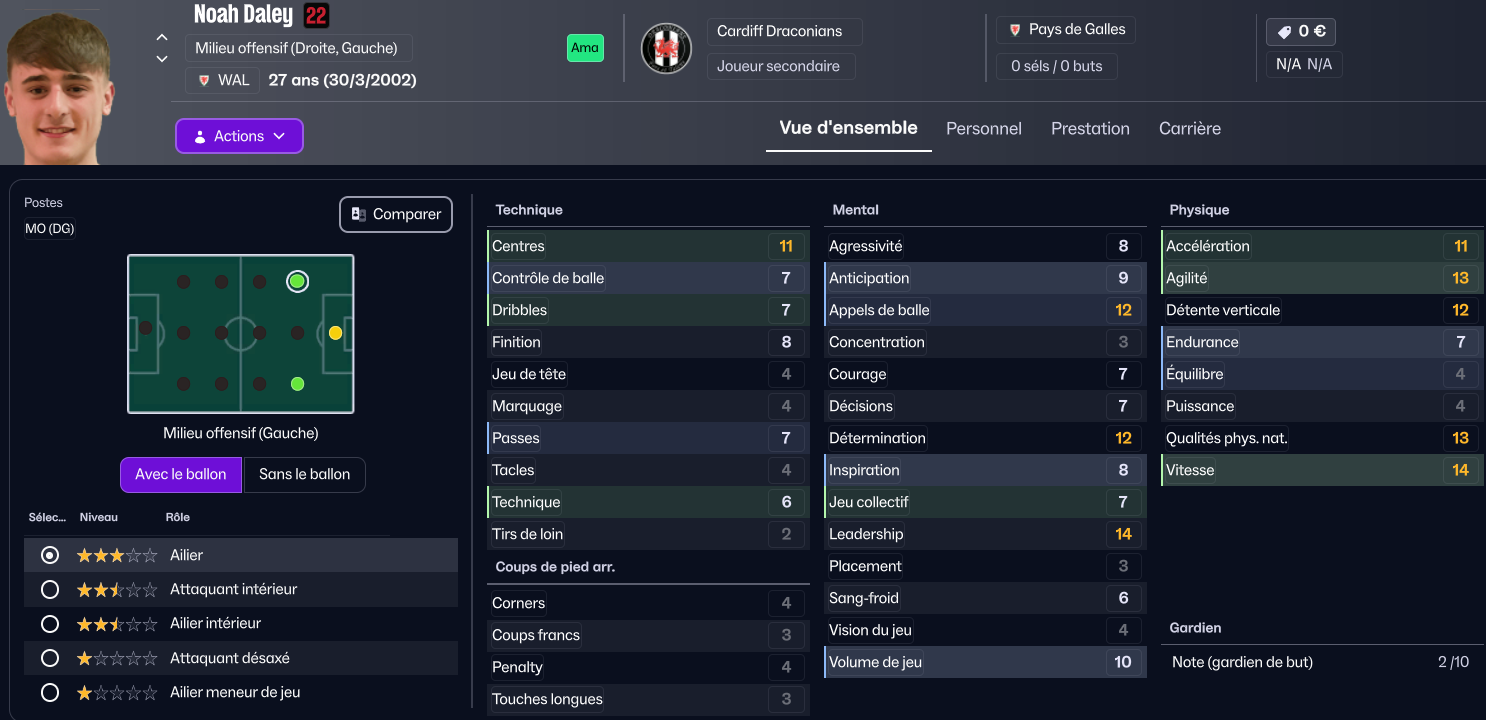The height and width of the screenshot is (720, 1486).
Task: Choose the Ailier meneur de jeu radio
Action: (50, 692)
